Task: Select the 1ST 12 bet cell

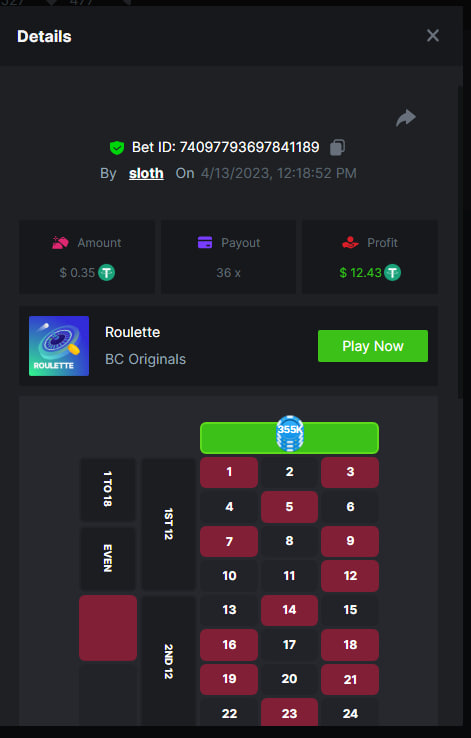Action: coord(168,524)
